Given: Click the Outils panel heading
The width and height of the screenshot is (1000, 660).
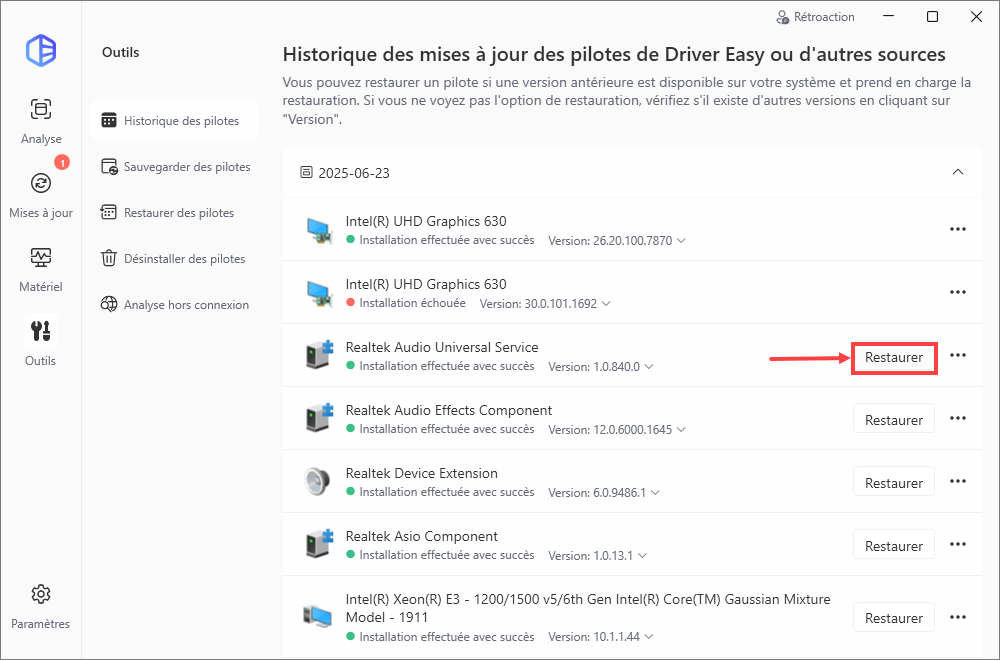Looking at the screenshot, I should pyautogui.click(x=121, y=52).
